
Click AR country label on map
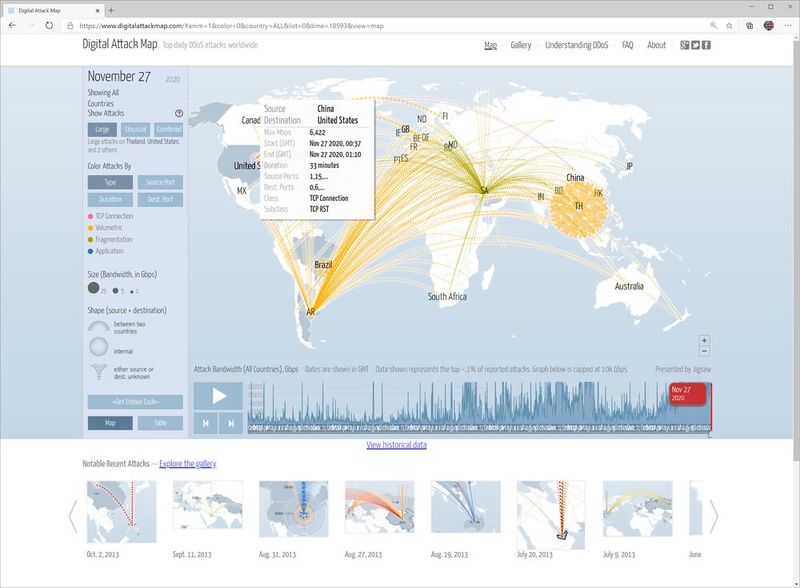(x=310, y=312)
